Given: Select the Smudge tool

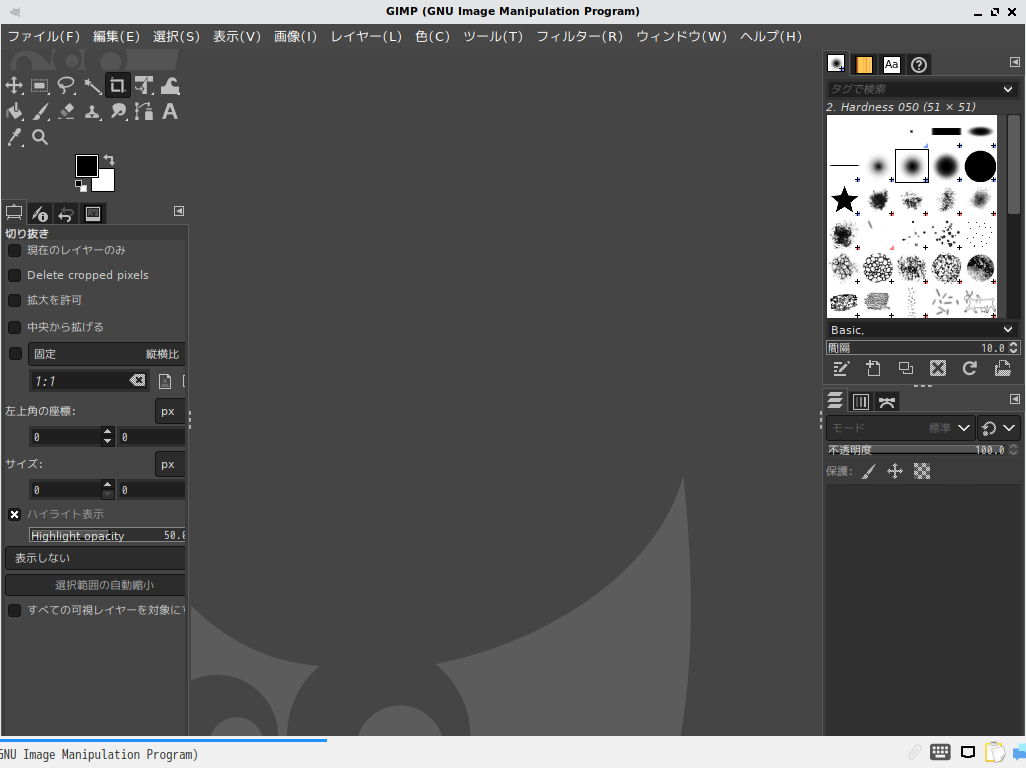Looking at the screenshot, I should [118, 112].
